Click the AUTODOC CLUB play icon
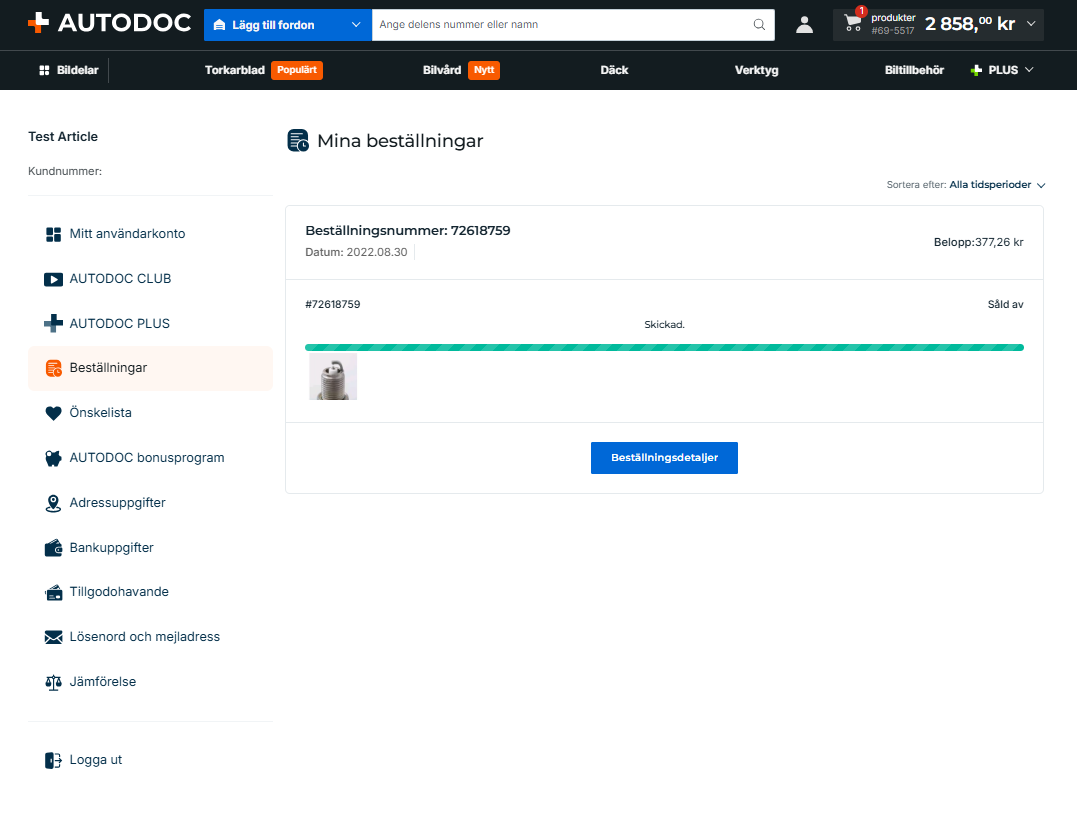This screenshot has height=826, width=1077. click(54, 279)
